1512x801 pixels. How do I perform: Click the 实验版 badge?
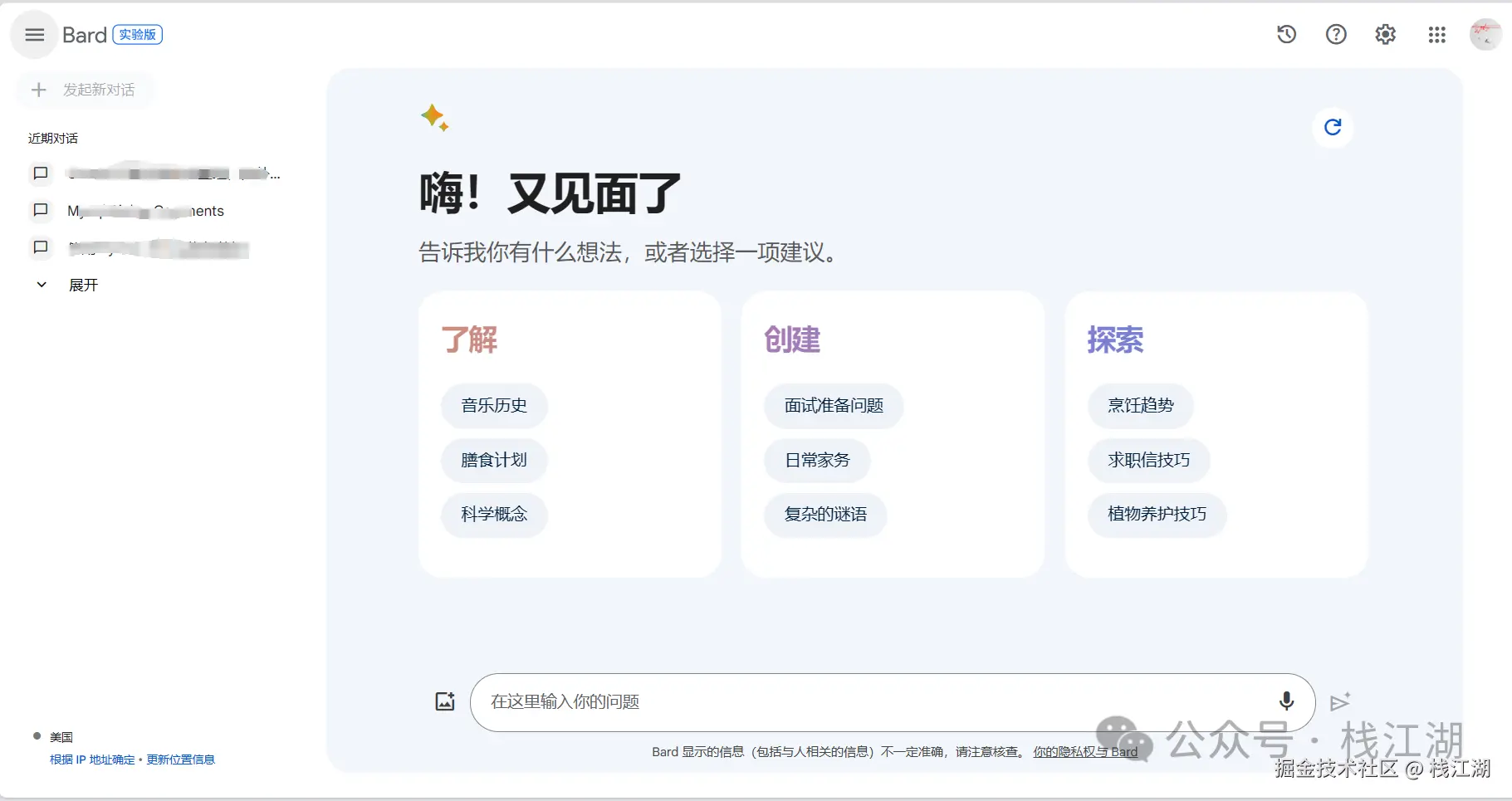138,35
